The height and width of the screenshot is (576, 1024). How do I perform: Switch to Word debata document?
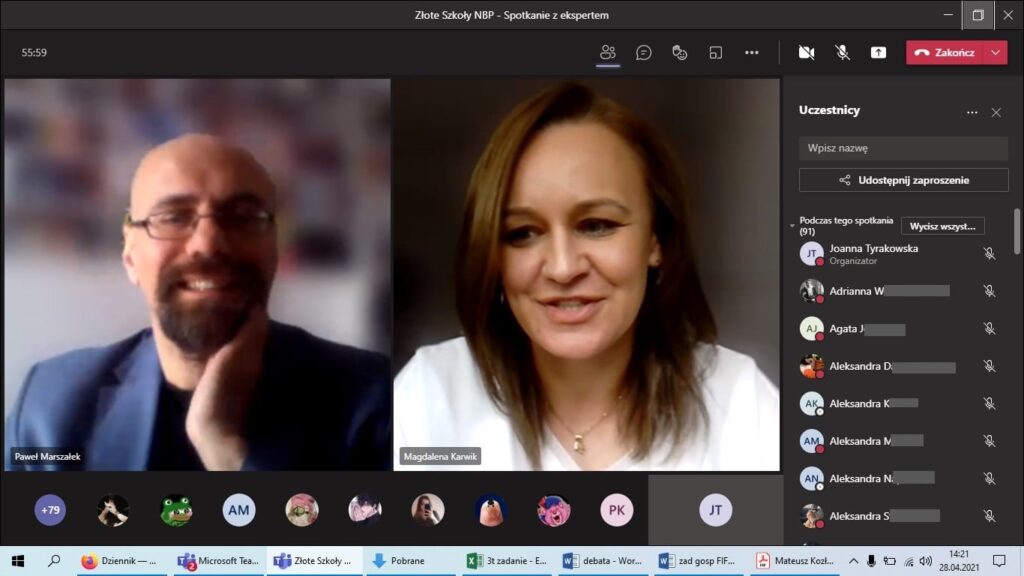[602, 561]
